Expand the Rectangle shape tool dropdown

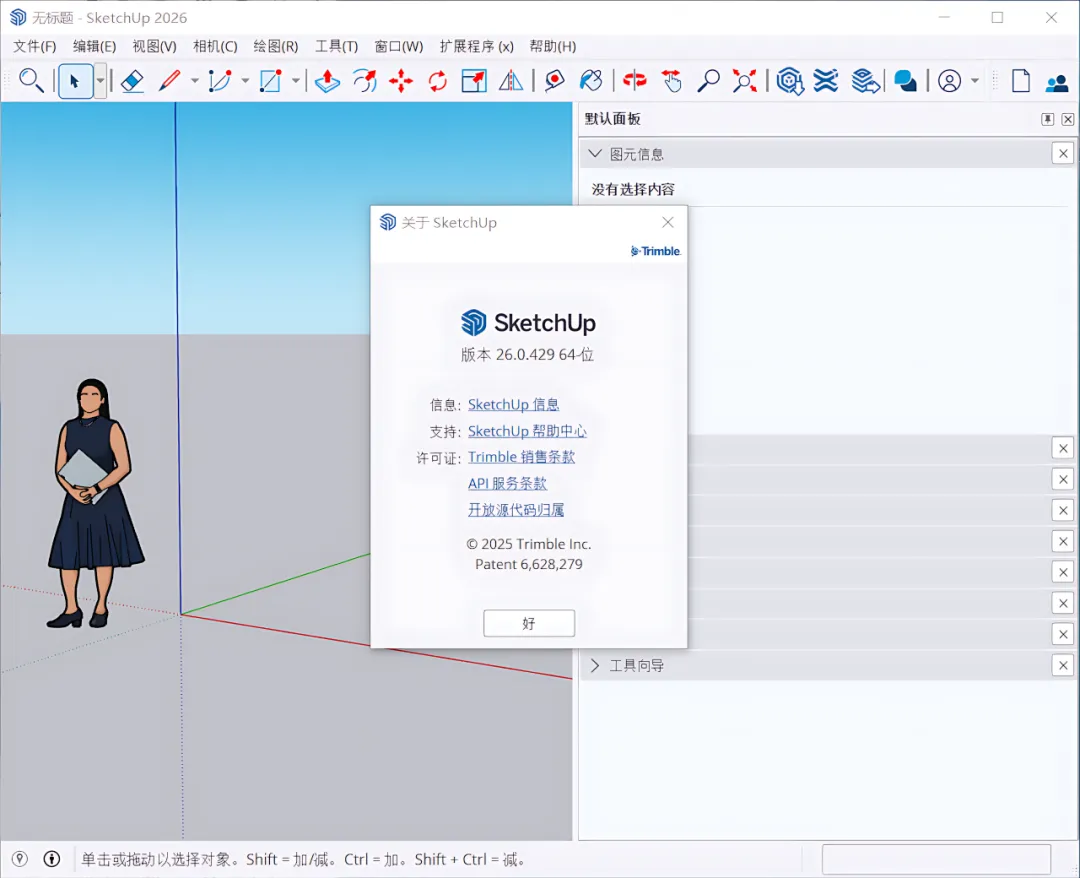(295, 81)
